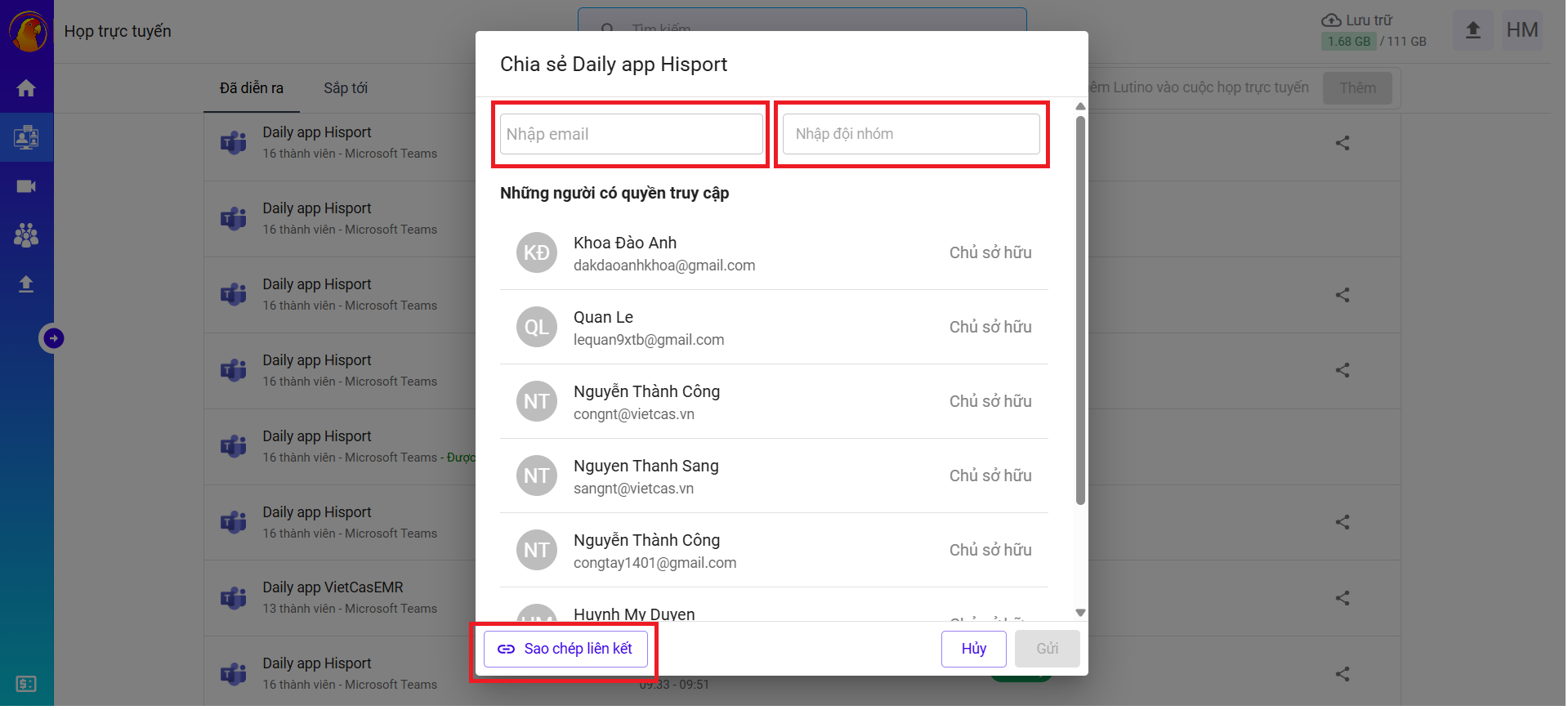Switch to the Sắp tới tab

[346, 88]
